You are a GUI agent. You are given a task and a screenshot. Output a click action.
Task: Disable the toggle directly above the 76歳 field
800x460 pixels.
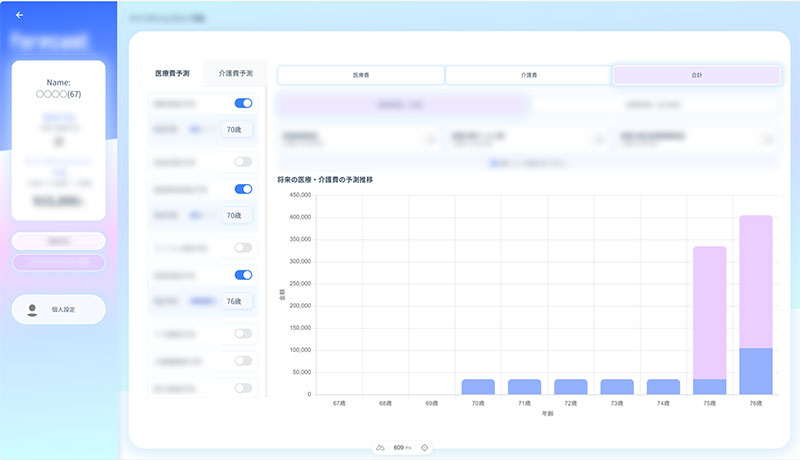coord(243,275)
